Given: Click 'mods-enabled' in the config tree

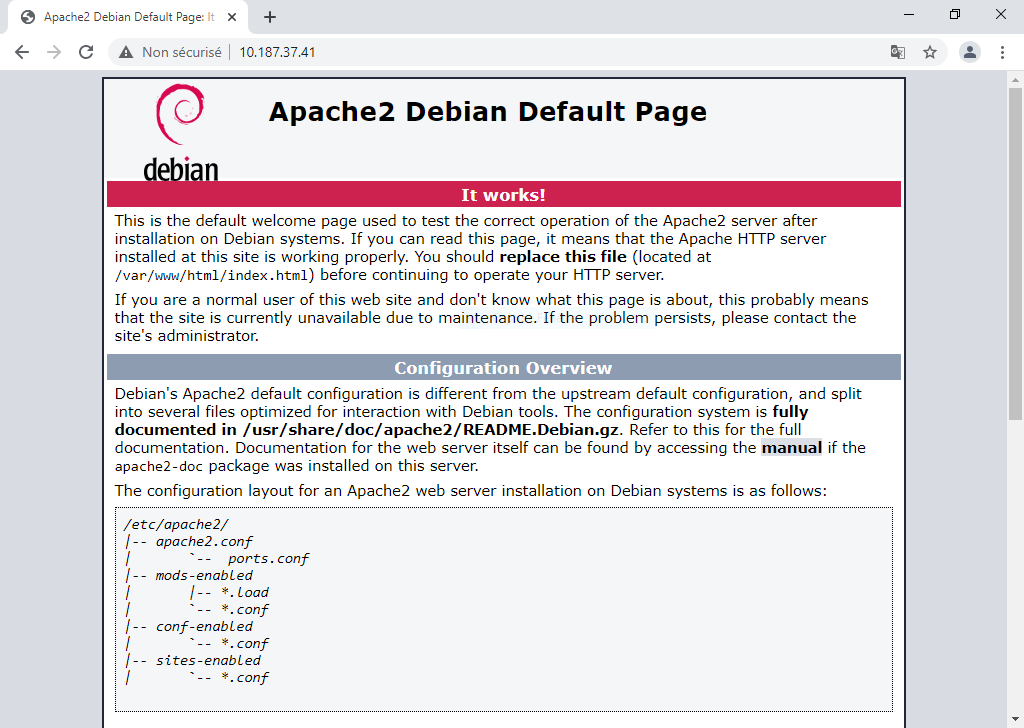Looking at the screenshot, I should click(204, 575).
